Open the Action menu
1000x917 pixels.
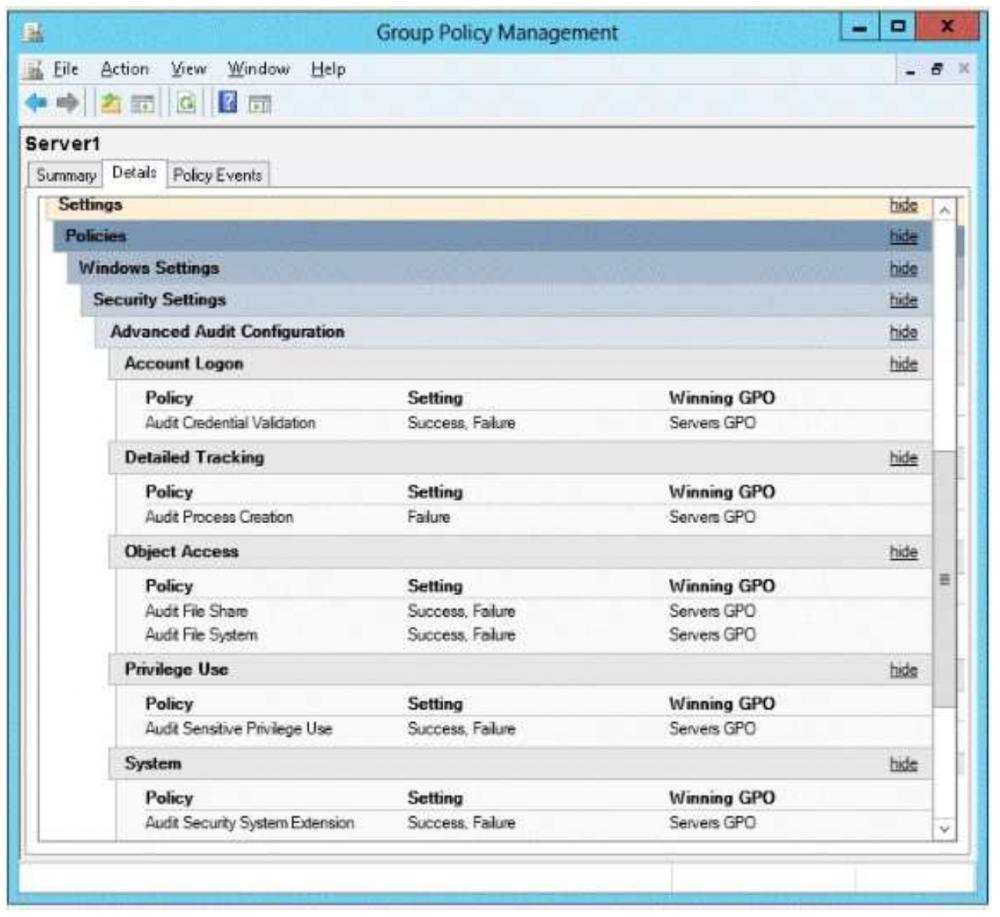pyautogui.click(x=124, y=69)
